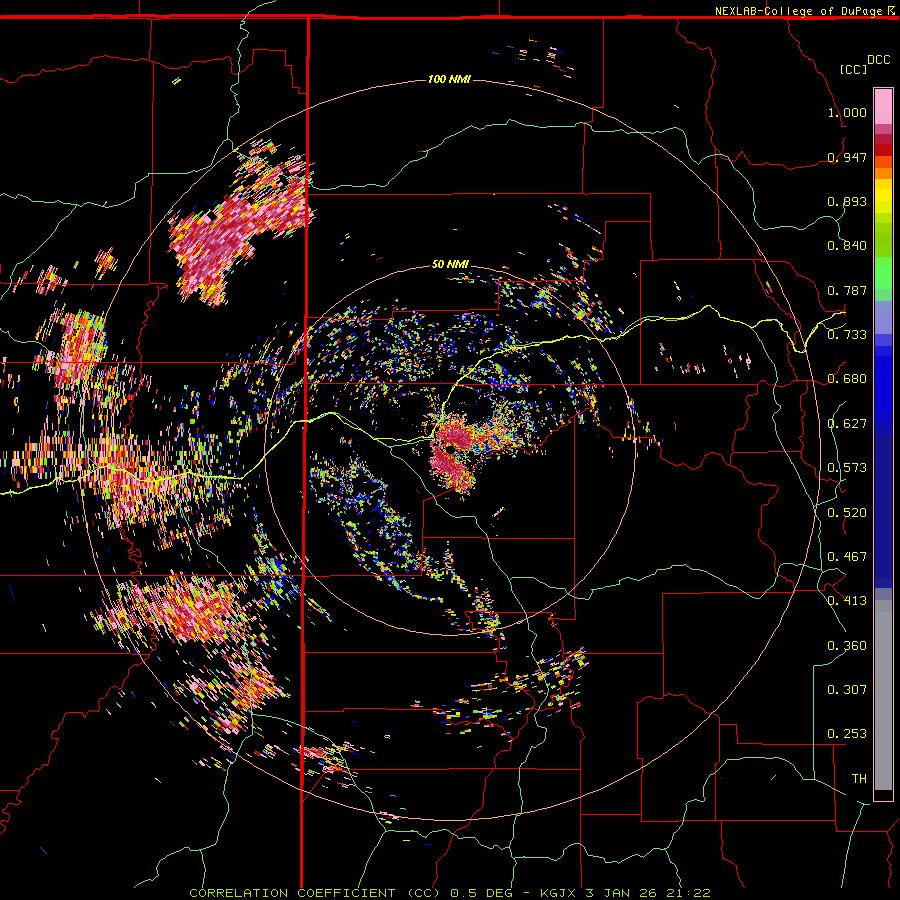The width and height of the screenshot is (900, 900).
Task: Click the 0.520 legend value
Action: pos(847,513)
